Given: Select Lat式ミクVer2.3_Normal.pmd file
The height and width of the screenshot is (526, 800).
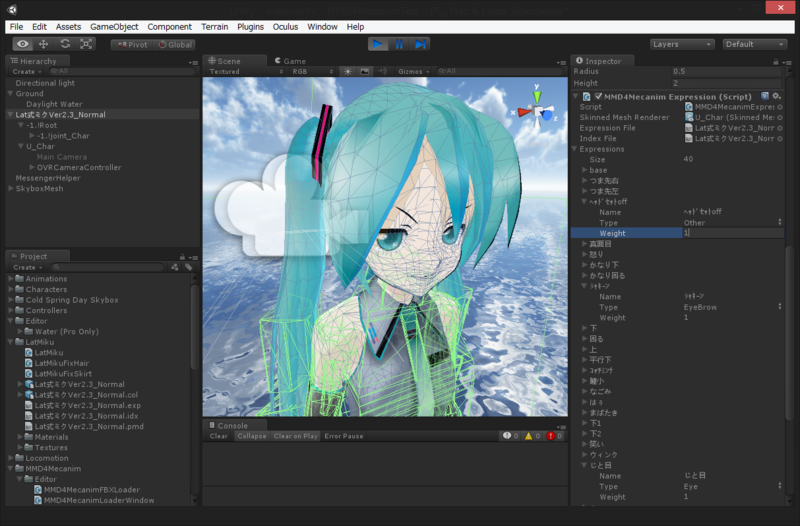Looking at the screenshot, I should point(89,427).
